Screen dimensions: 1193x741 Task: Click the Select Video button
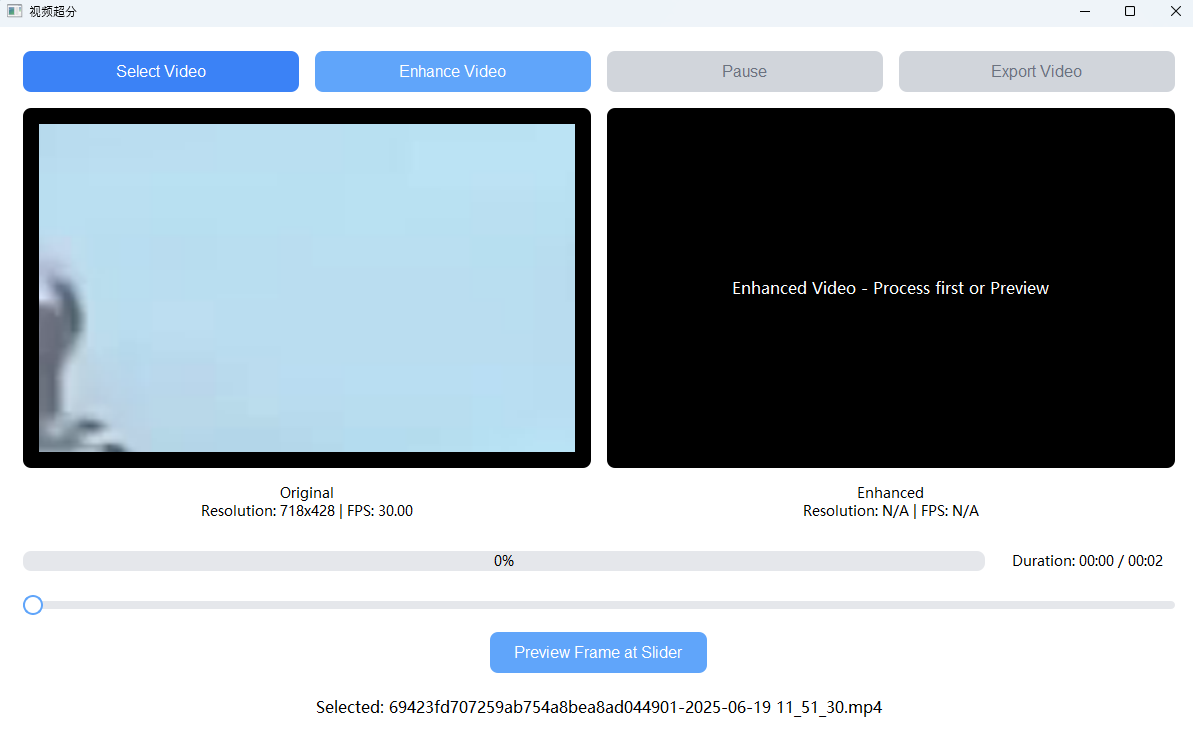[161, 72]
